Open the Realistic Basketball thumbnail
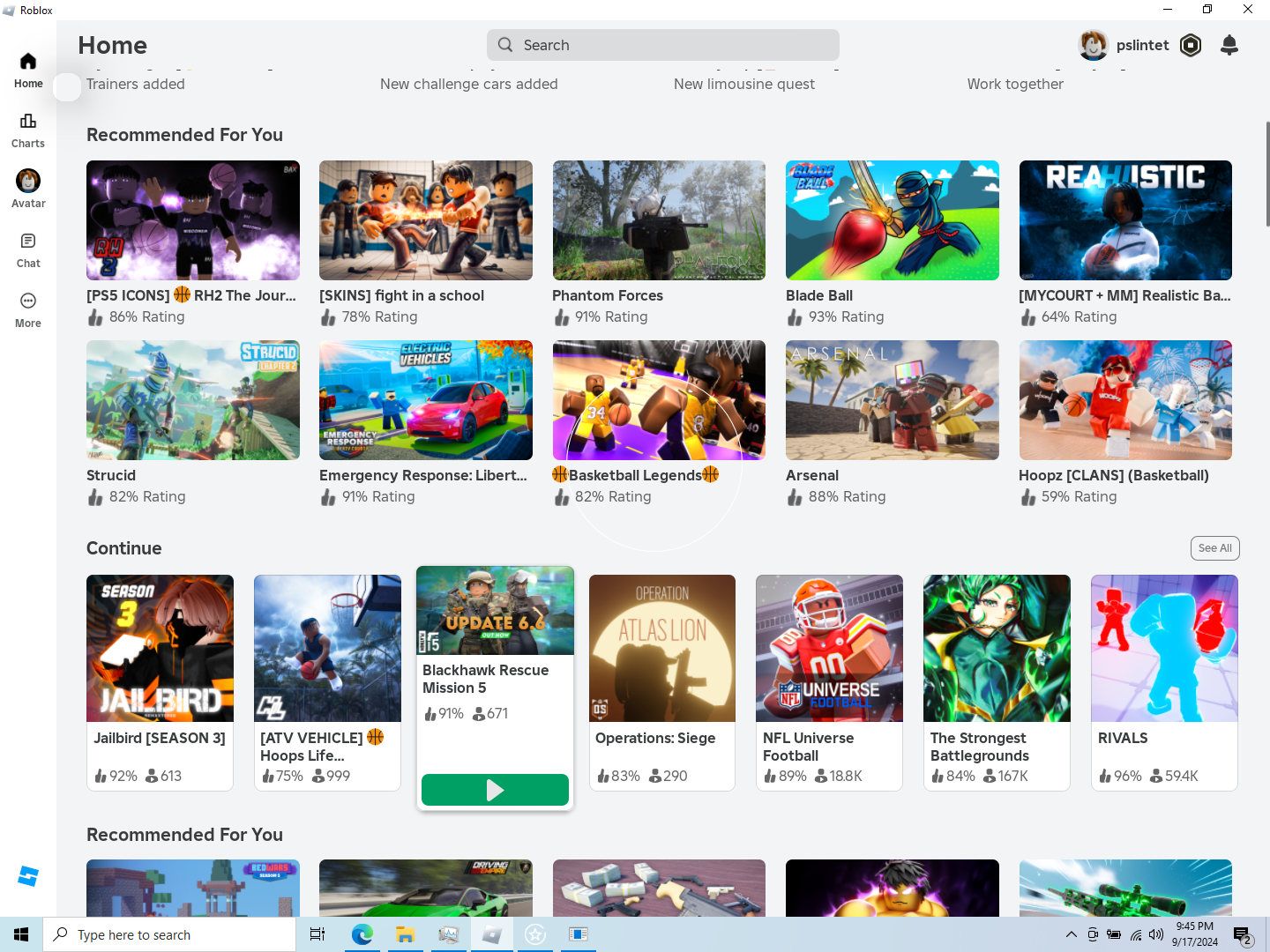 tap(1125, 220)
